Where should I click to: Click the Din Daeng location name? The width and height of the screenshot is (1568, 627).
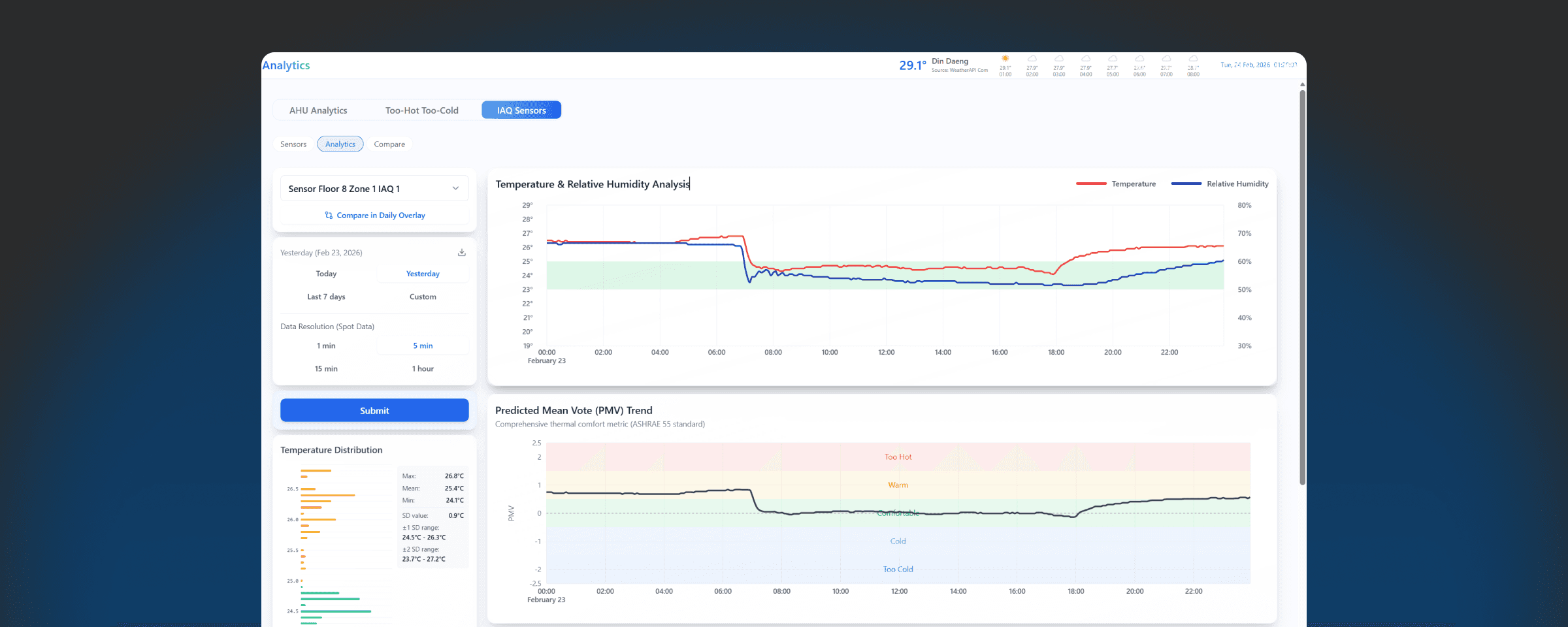(950, 61)
